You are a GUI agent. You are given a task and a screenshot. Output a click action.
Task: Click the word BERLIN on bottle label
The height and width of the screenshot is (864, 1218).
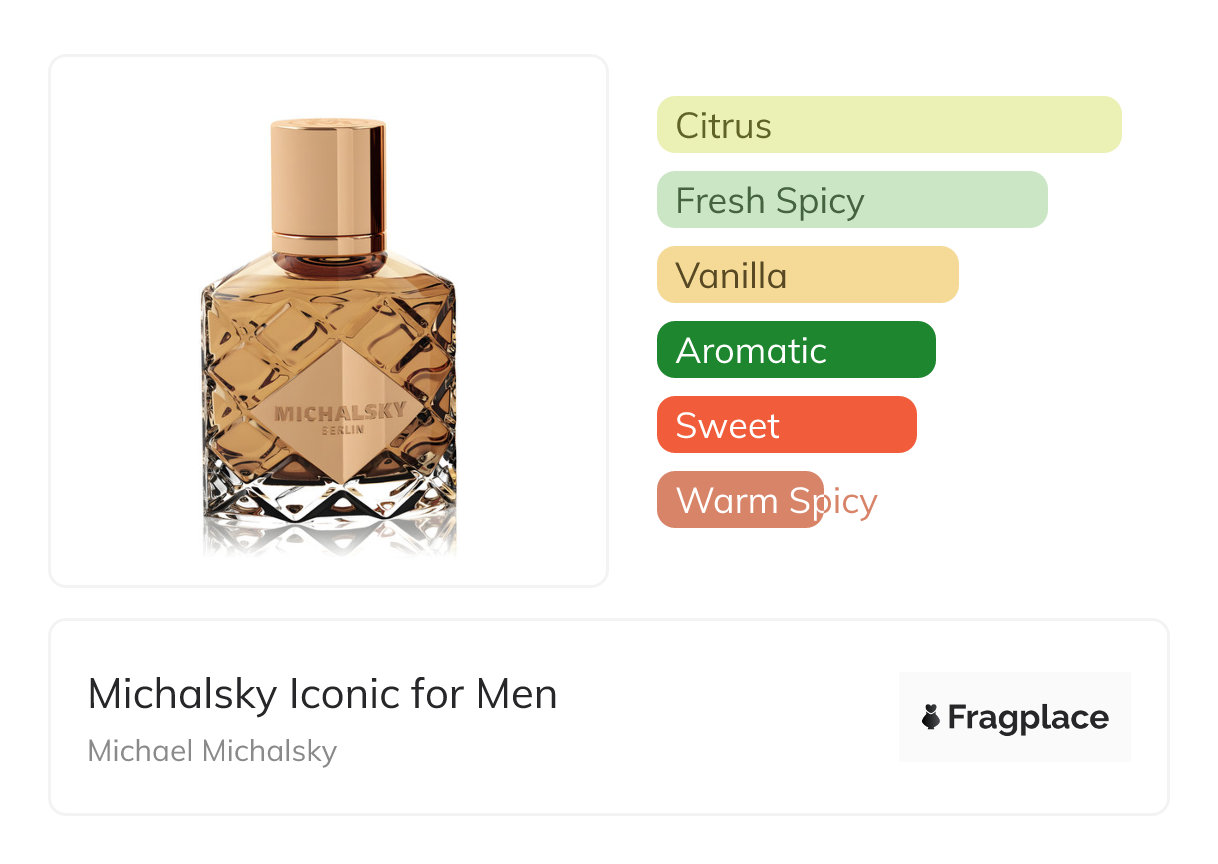(342, 431)
